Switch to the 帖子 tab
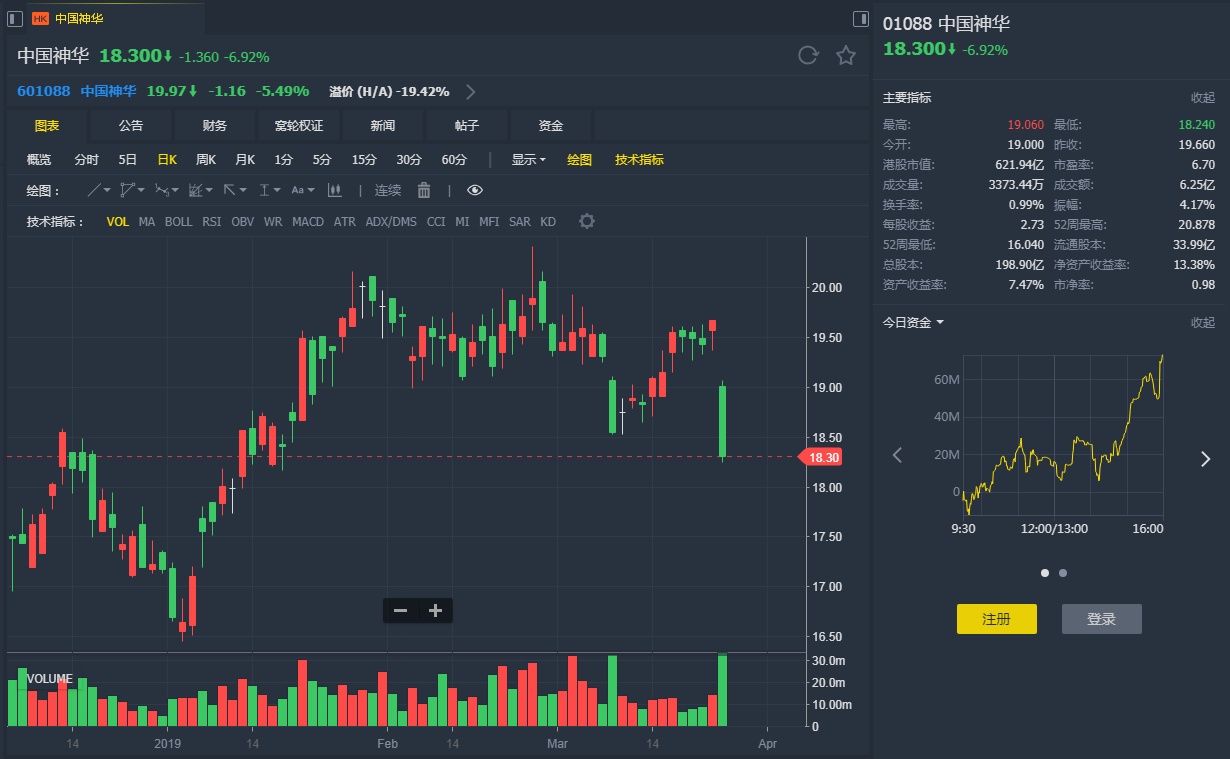Screen dimensions: 1230x759 coord(467,125)
